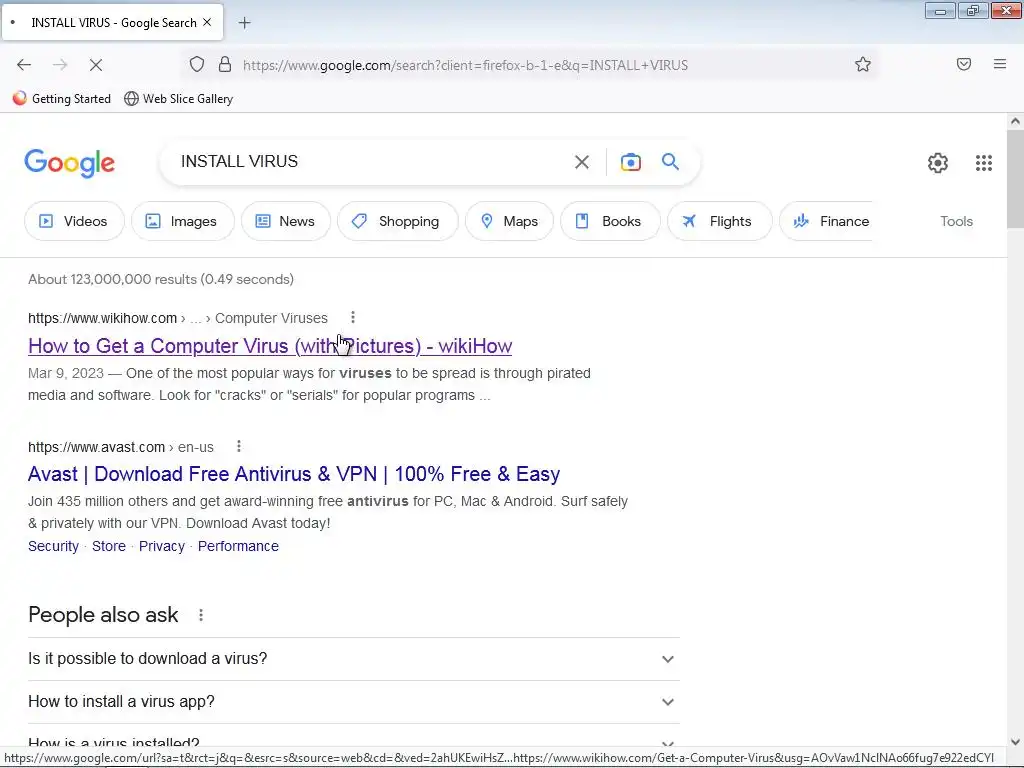Close the INSTALL VIRUS Google Search tab
Viewport: 1024px width, 768px height.
pyautogui.click(x=207, y=22)
